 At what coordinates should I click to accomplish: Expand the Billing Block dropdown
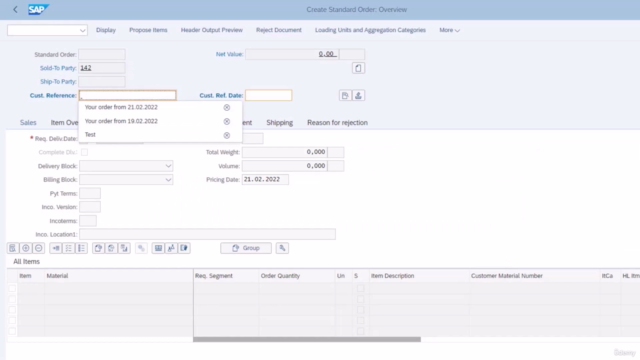(x=168, y=180)
